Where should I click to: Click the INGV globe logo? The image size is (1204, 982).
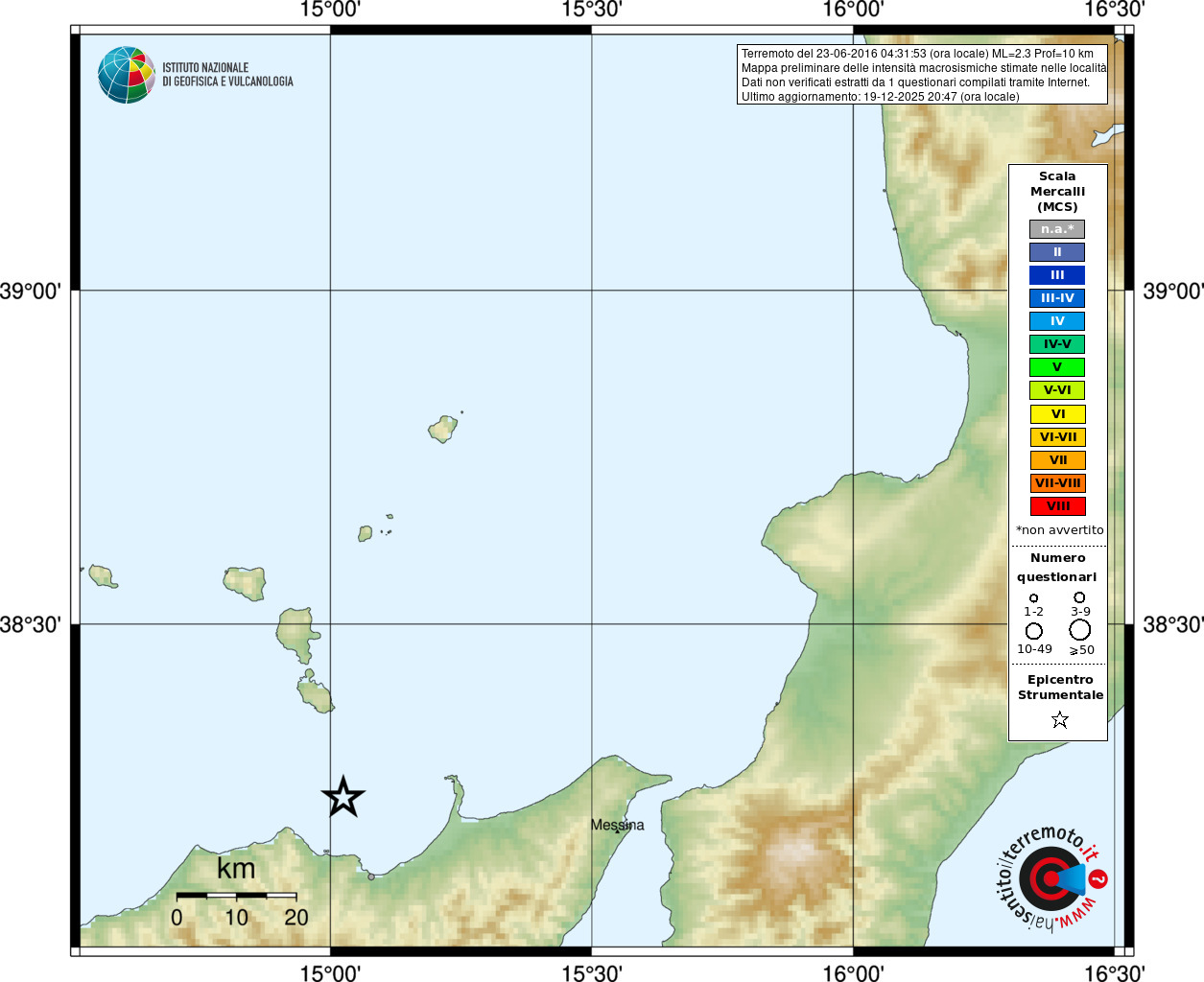point(126,75)
